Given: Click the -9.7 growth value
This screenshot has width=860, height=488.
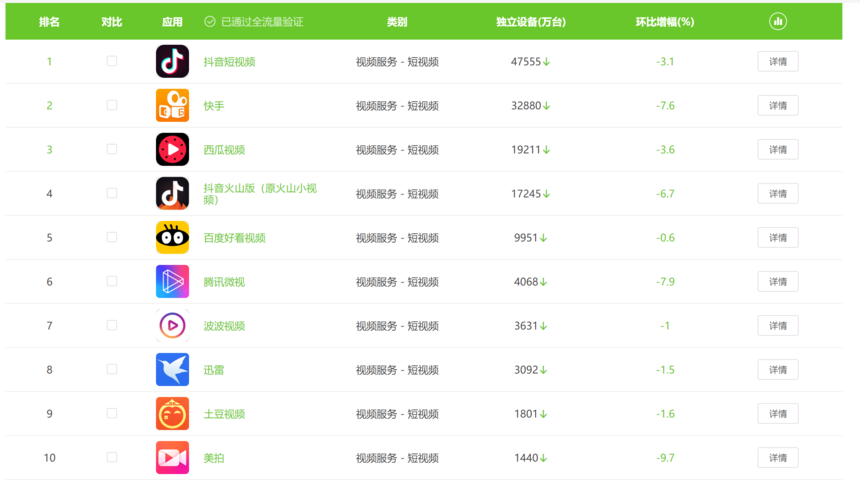Looking at the screenshot, I should click(x=665, y=458).
